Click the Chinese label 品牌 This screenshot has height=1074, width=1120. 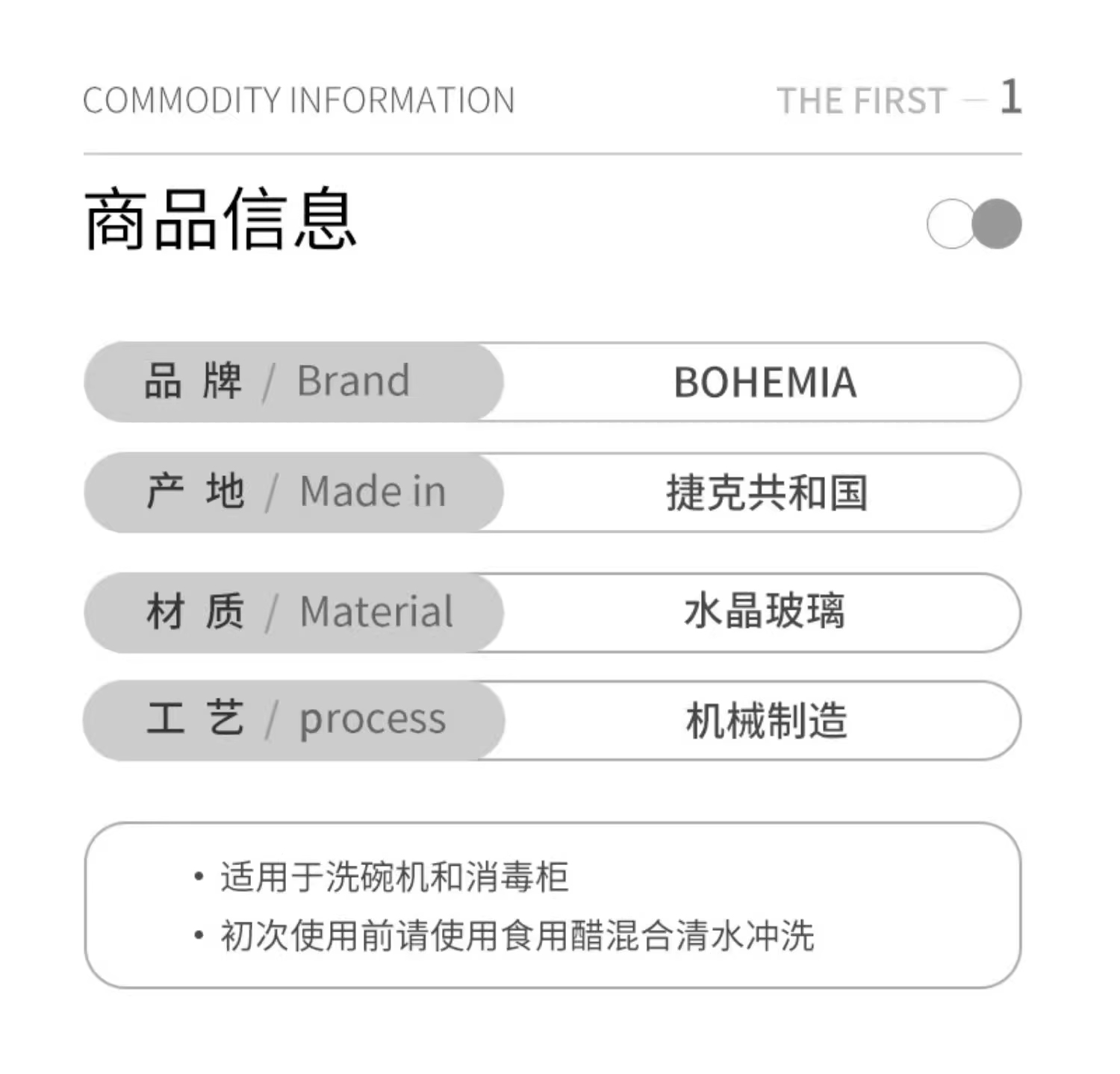[193, 381]
